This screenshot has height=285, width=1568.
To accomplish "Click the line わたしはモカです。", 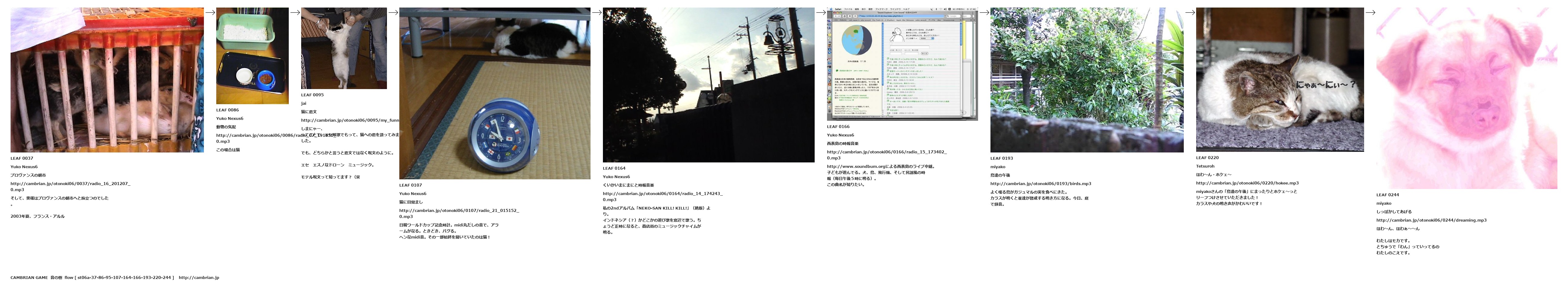I will coord(1393,241).
